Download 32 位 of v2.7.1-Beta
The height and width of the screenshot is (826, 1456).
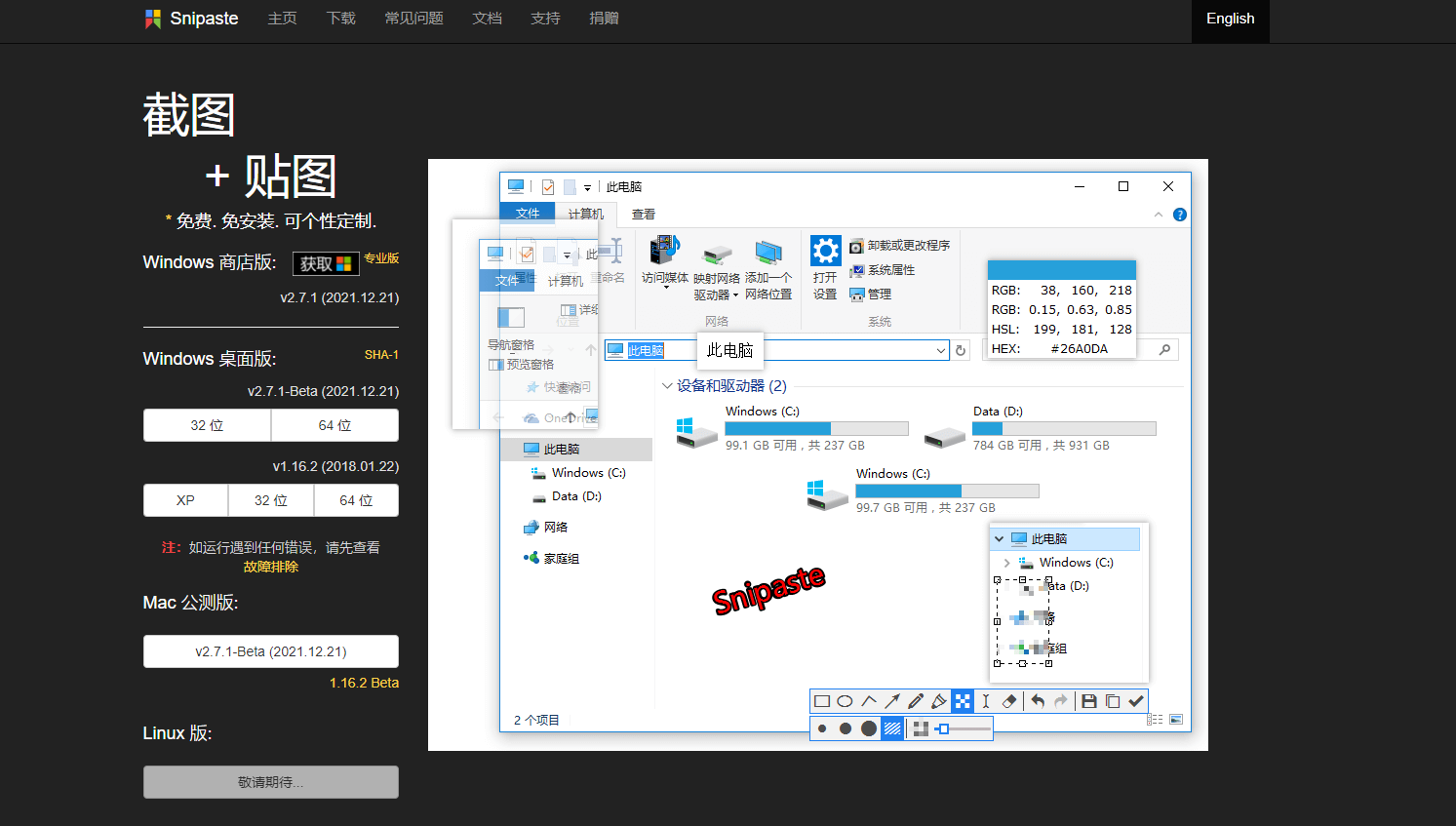click(x=207, y=425)
